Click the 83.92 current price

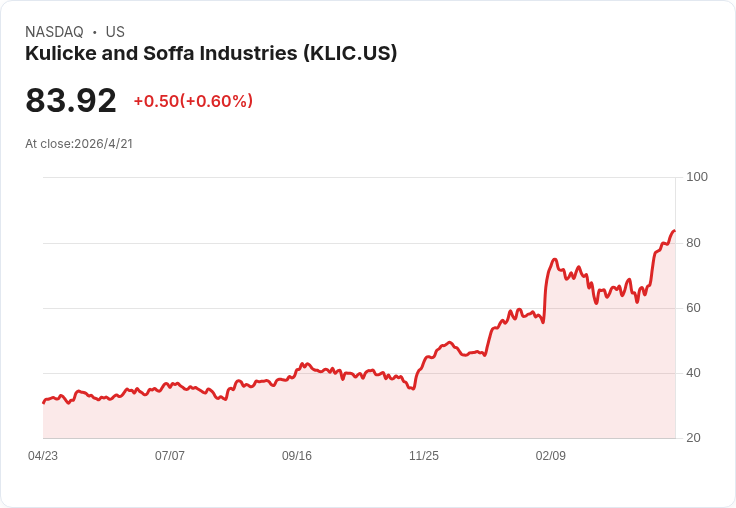pyautogui.click(x=71, y=100)
